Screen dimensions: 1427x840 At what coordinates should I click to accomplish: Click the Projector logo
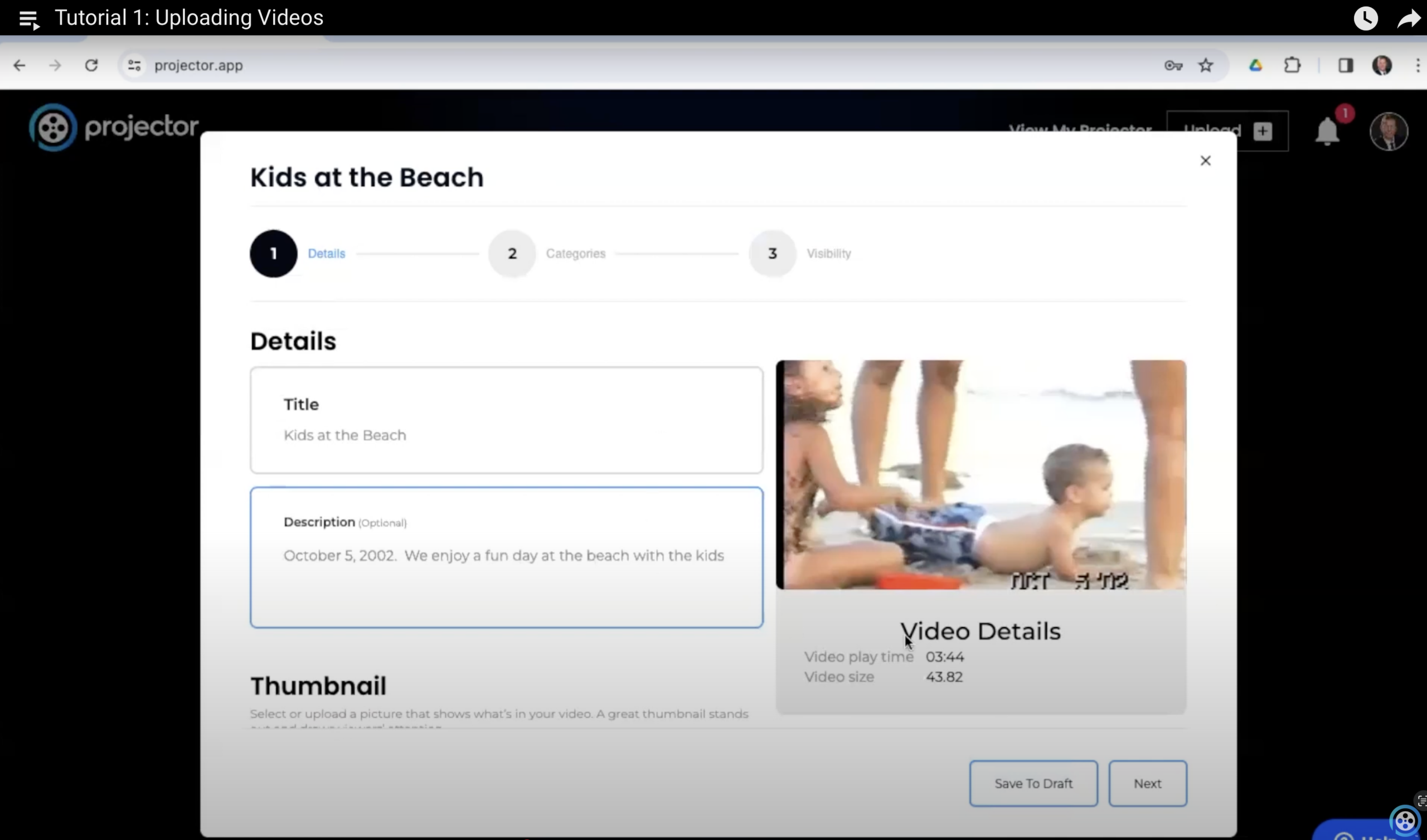tap(114, 127)
